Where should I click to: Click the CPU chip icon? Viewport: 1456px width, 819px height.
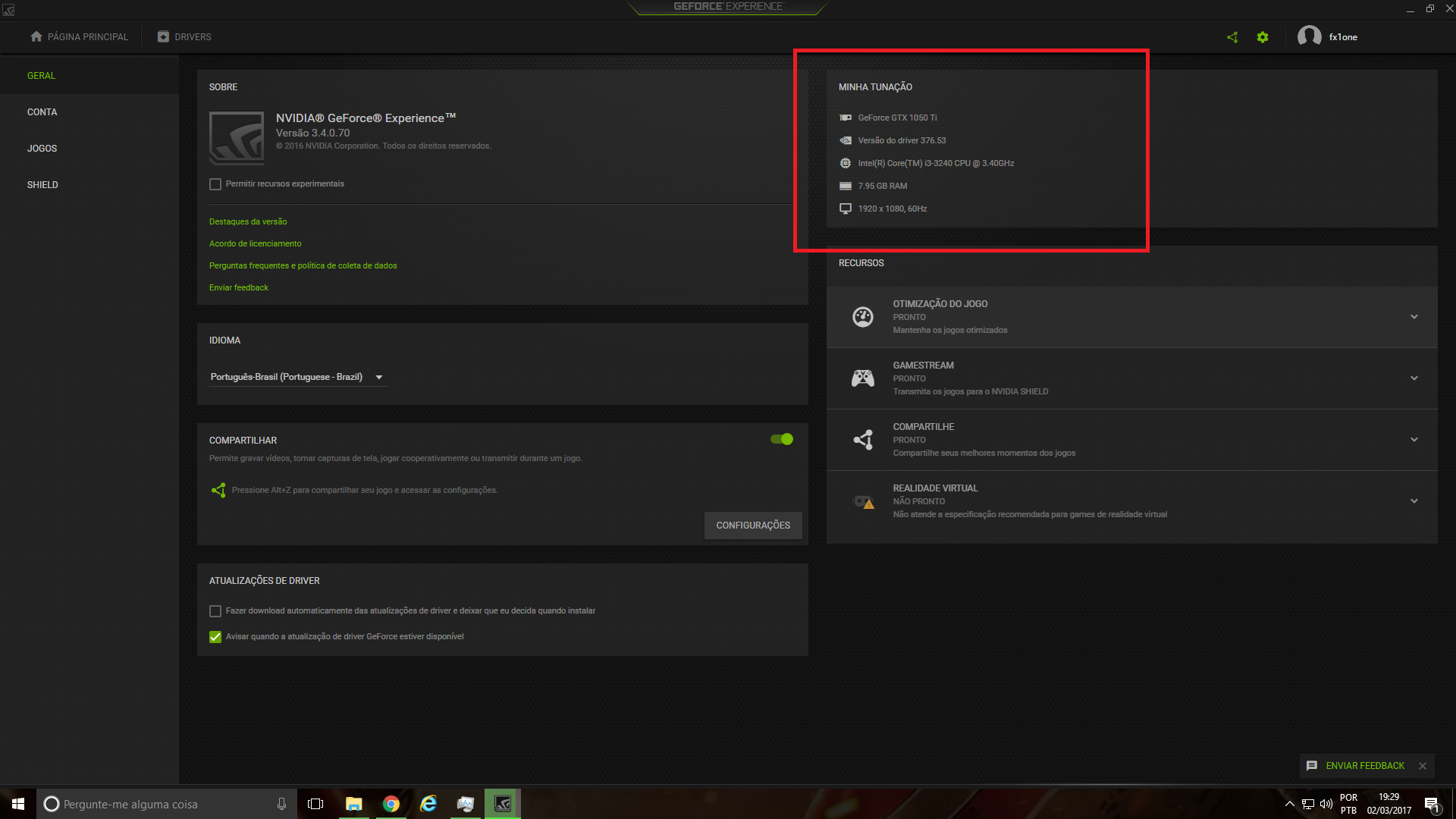coord(846,163)
